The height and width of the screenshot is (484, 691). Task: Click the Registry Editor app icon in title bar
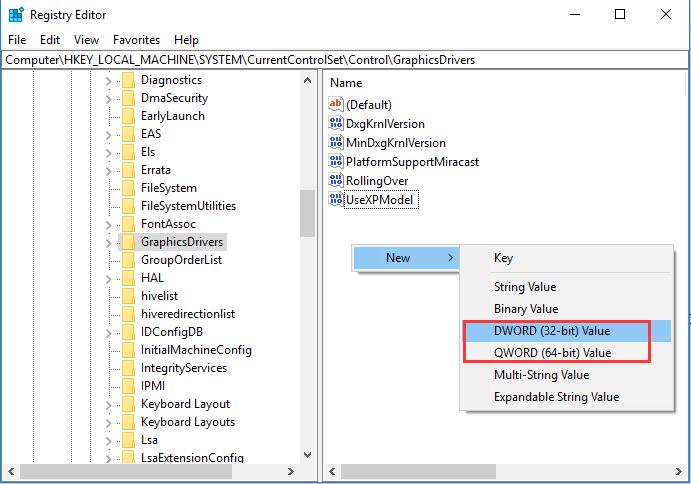click(16, 15)
